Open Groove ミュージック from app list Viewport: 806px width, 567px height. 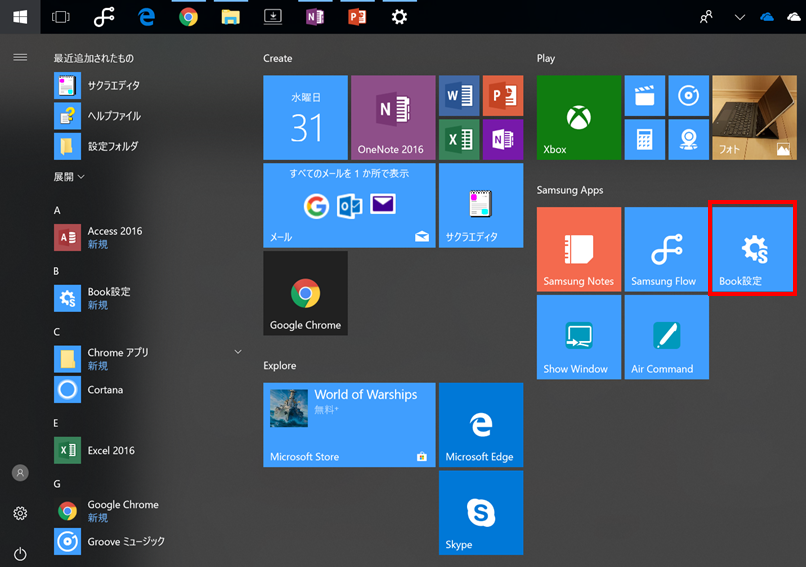pyautogui.click(x=109, y=541)
